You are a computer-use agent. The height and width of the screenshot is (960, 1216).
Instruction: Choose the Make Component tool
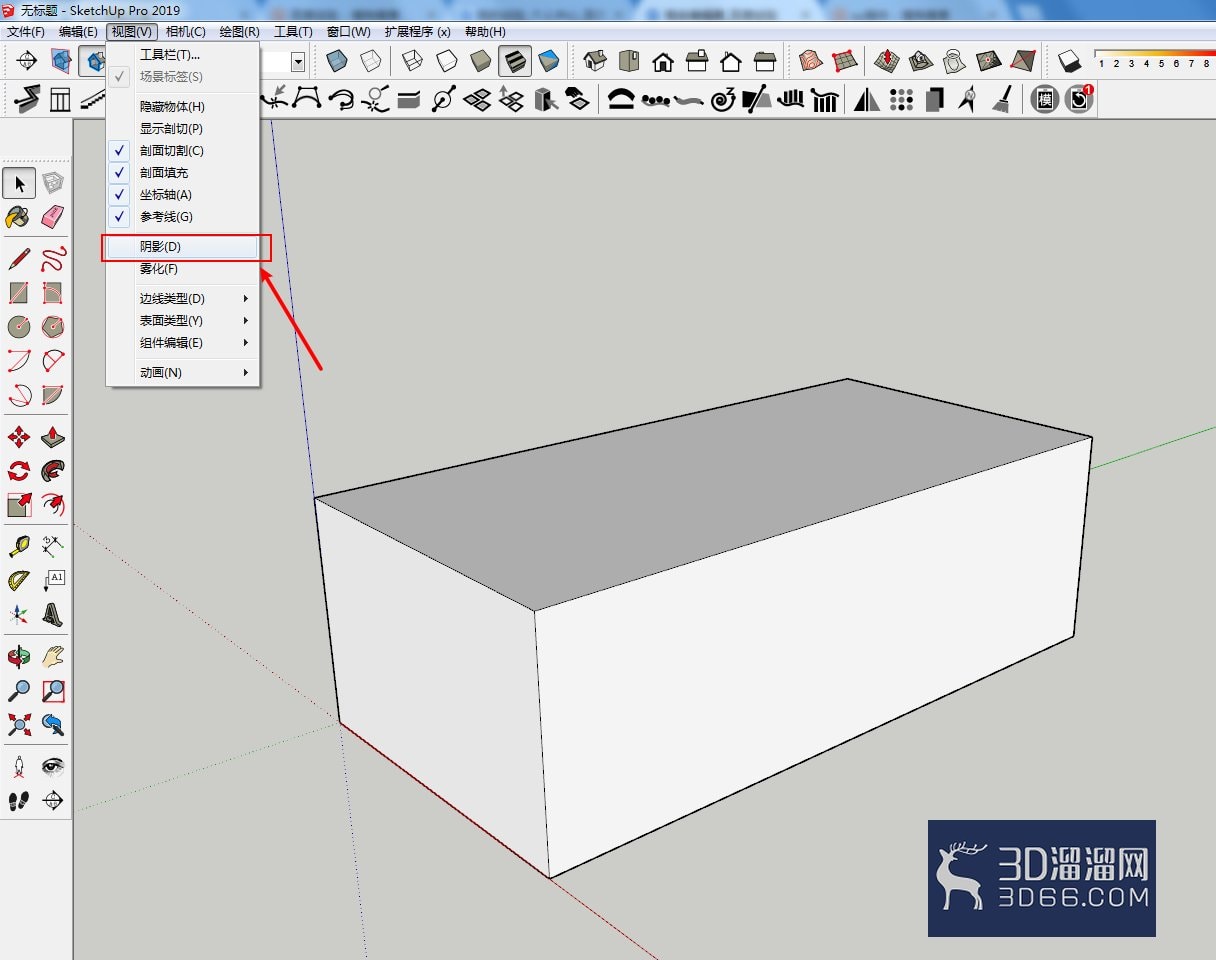[x=53, y=183]
